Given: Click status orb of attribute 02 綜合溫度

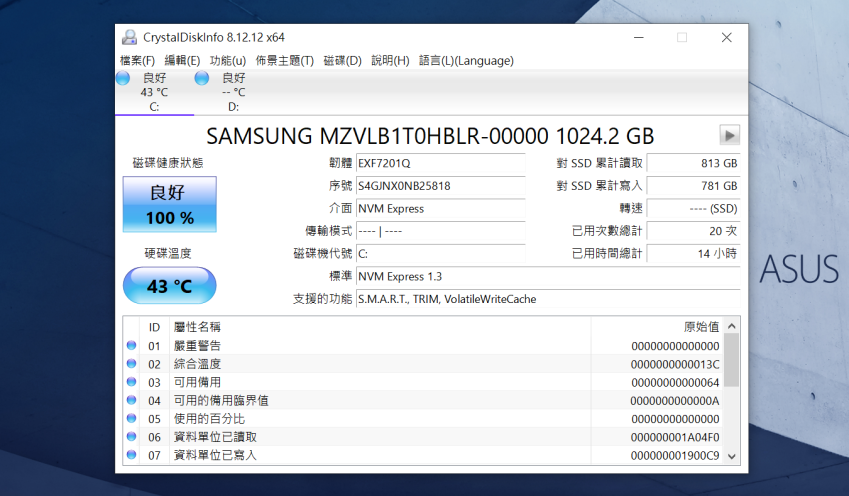Looking at the screenshot, I should (131, 364).
